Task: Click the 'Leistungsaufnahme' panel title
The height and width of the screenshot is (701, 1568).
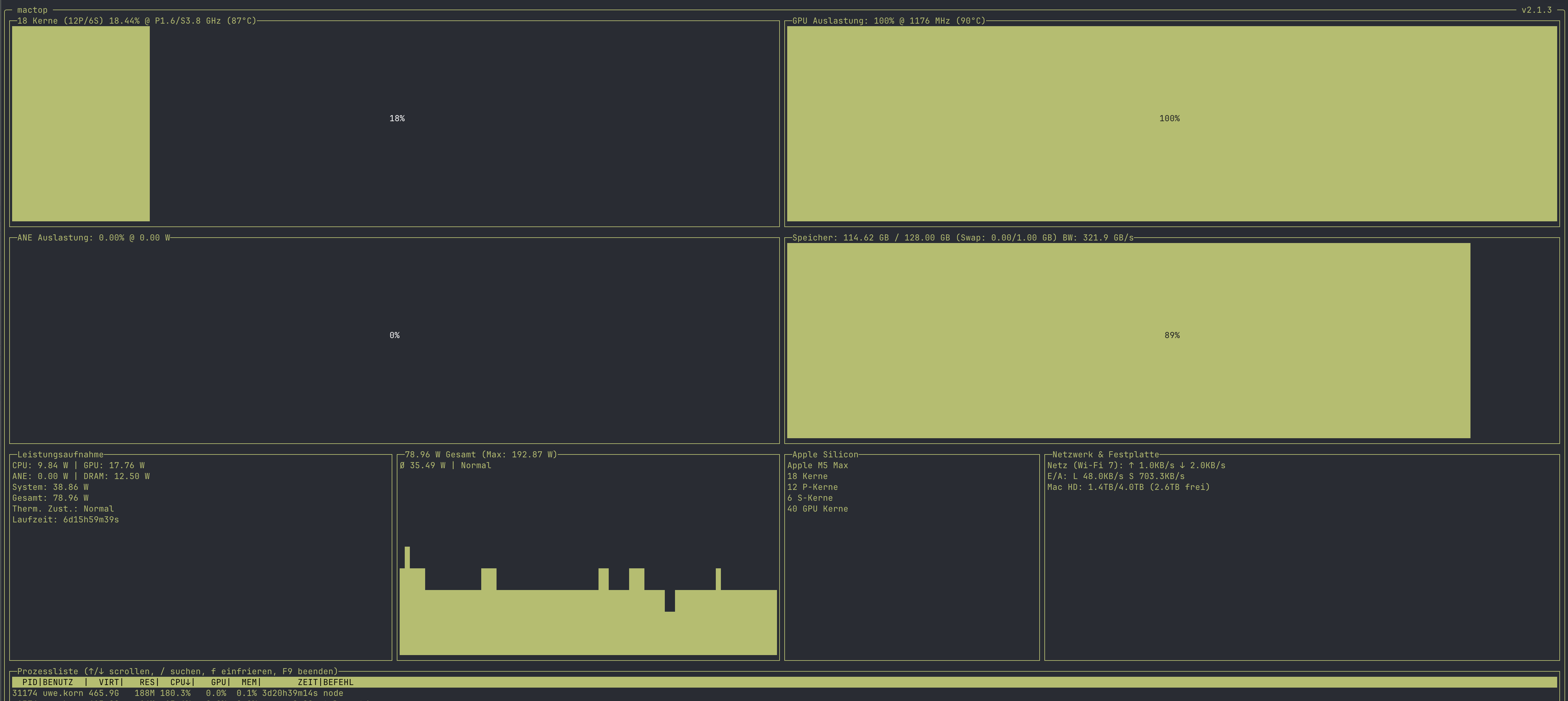Action: tap(60, 454)
